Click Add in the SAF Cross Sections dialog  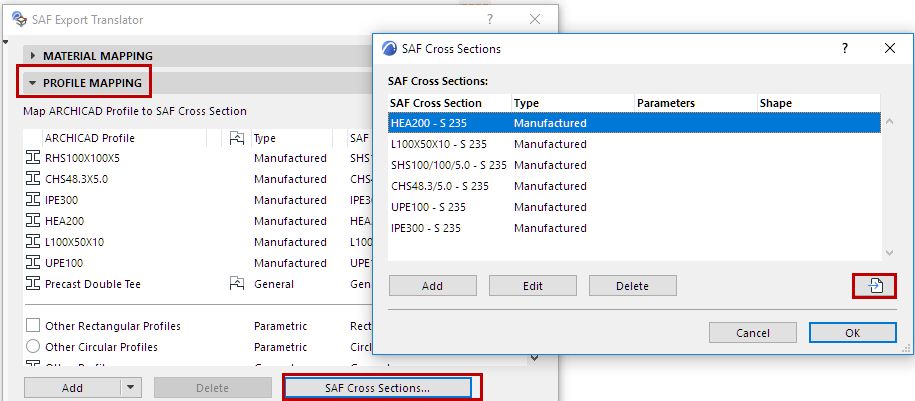click(x=432, y=286)
